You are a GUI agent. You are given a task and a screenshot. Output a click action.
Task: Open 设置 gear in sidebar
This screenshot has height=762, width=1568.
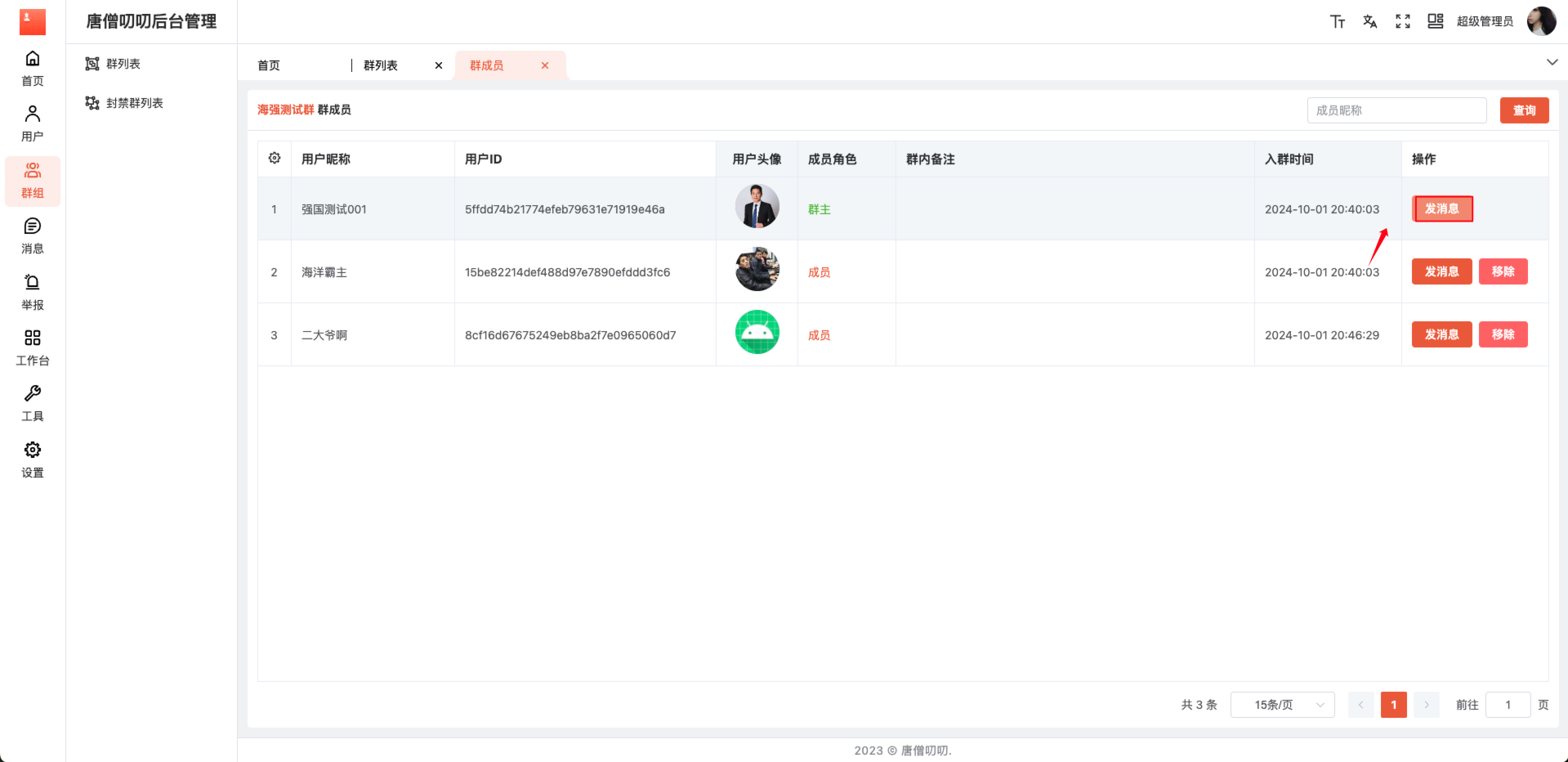33,459
